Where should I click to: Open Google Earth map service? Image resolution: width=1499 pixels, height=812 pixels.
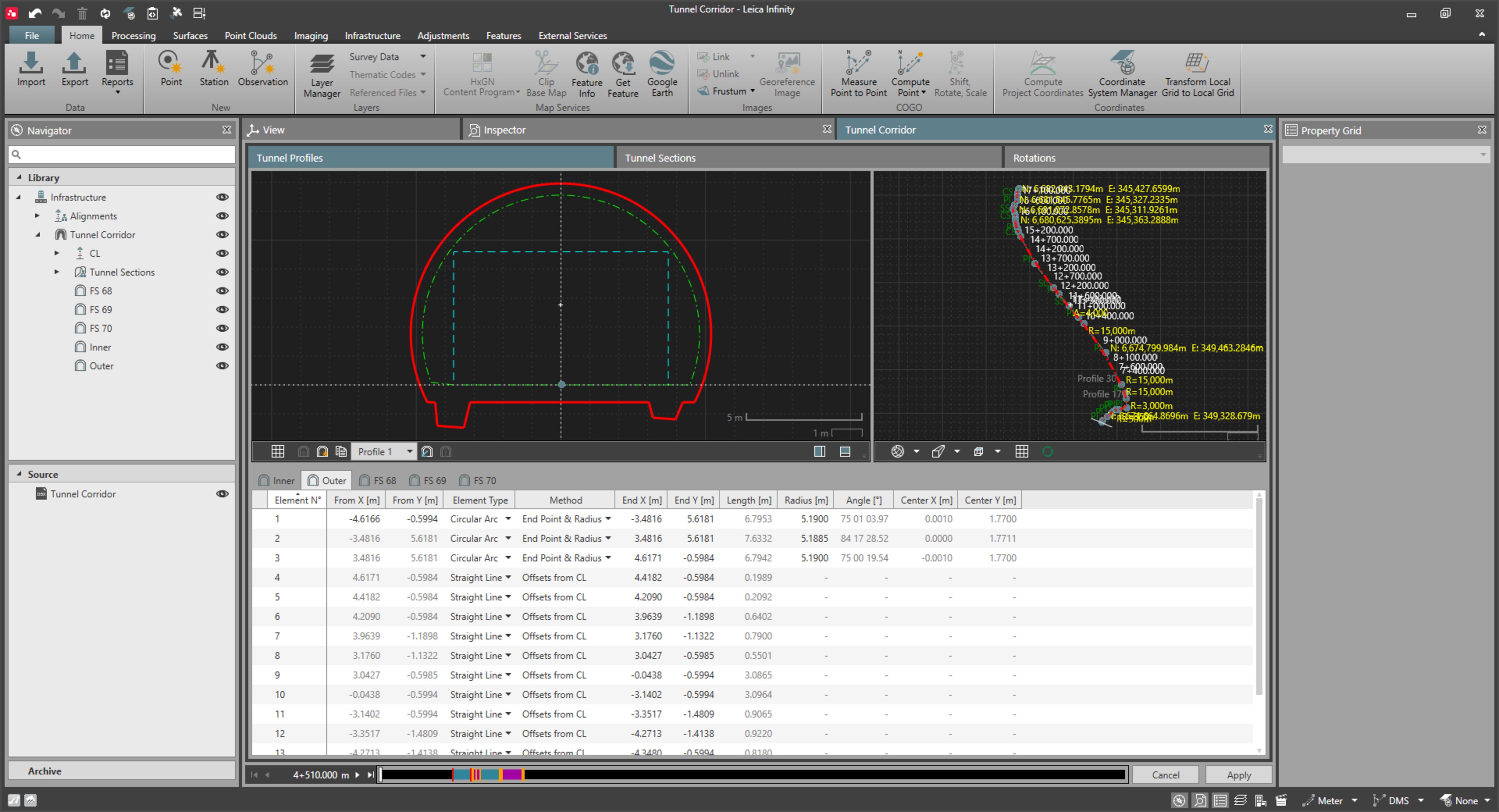tap(662, 74)
